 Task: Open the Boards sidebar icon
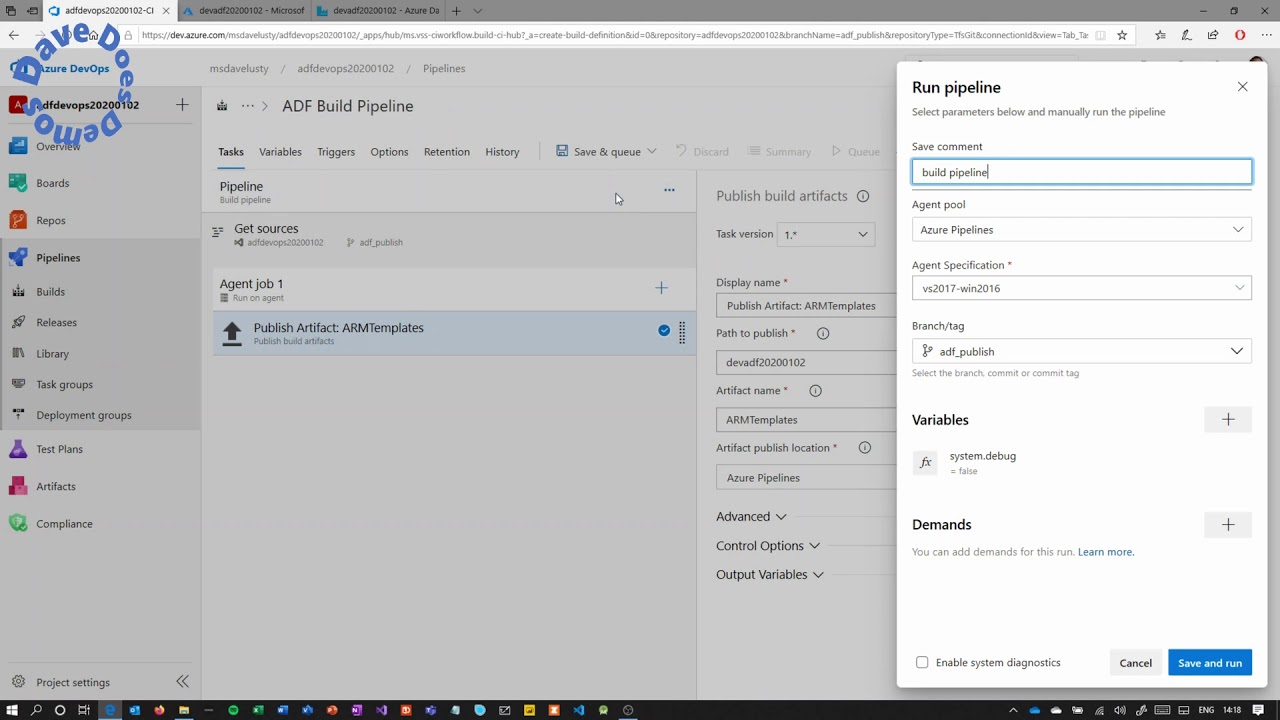18,183
